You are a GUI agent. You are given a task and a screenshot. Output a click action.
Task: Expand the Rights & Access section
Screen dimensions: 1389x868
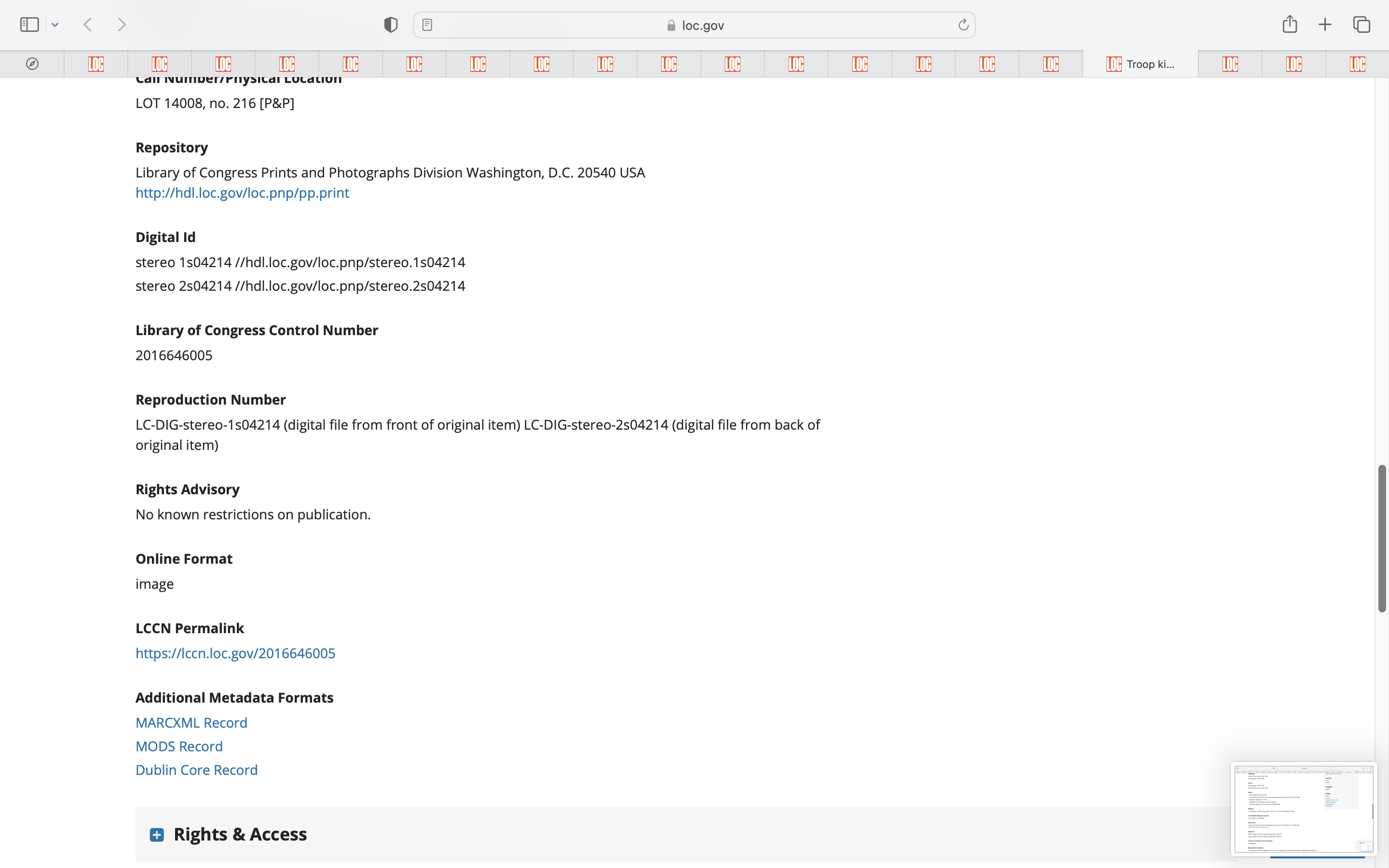click(157, 834)
